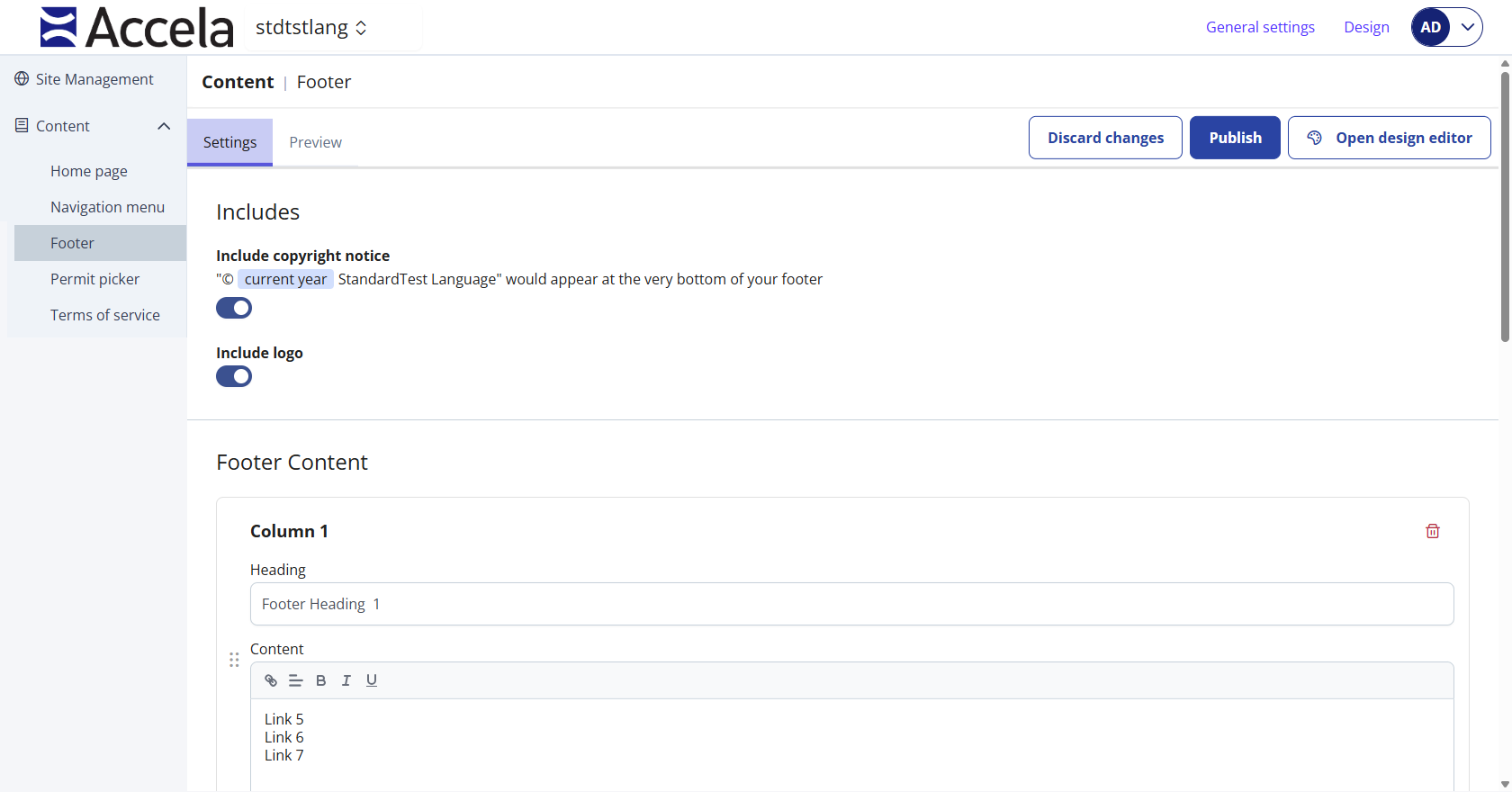Click the Footer Heading 1 input field
The width and height of the screenshot is (1512, 792).
851,604
